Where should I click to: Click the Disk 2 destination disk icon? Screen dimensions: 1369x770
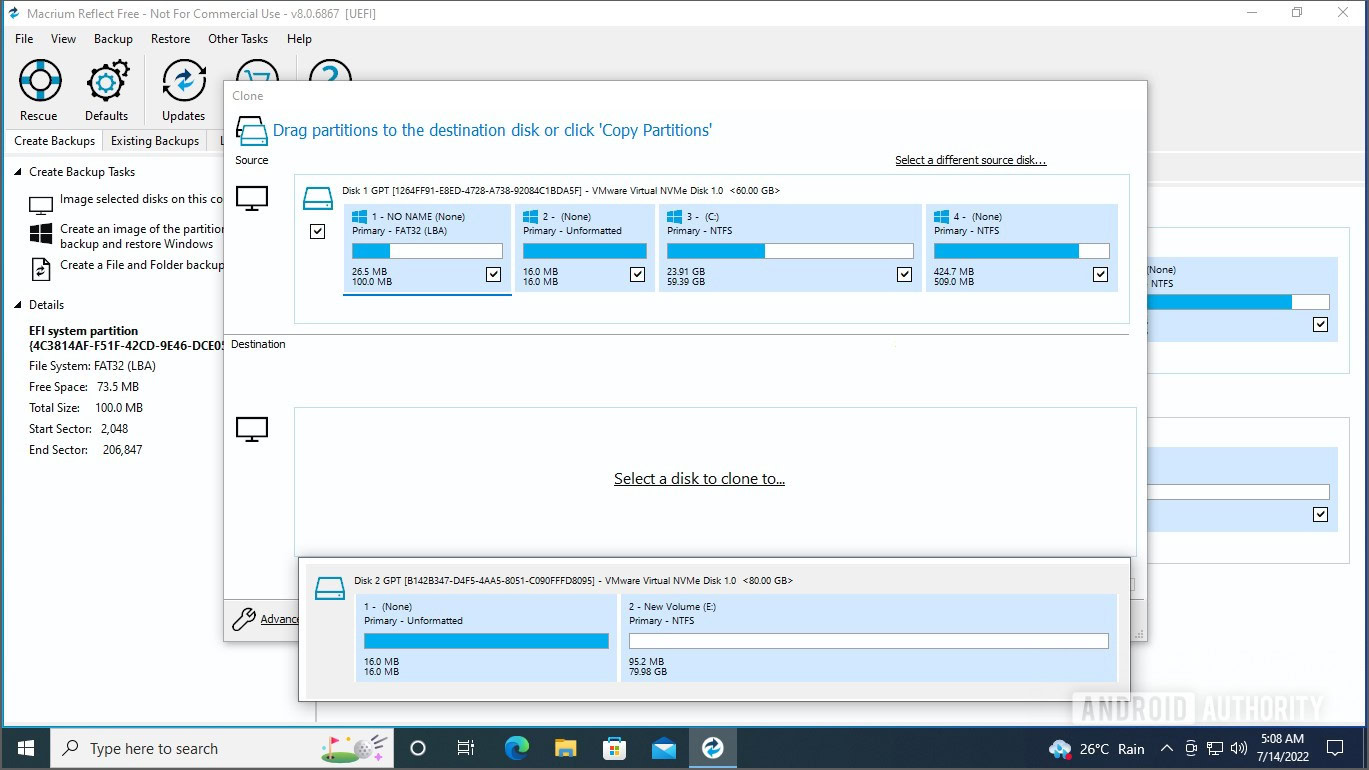pos(330,588)
